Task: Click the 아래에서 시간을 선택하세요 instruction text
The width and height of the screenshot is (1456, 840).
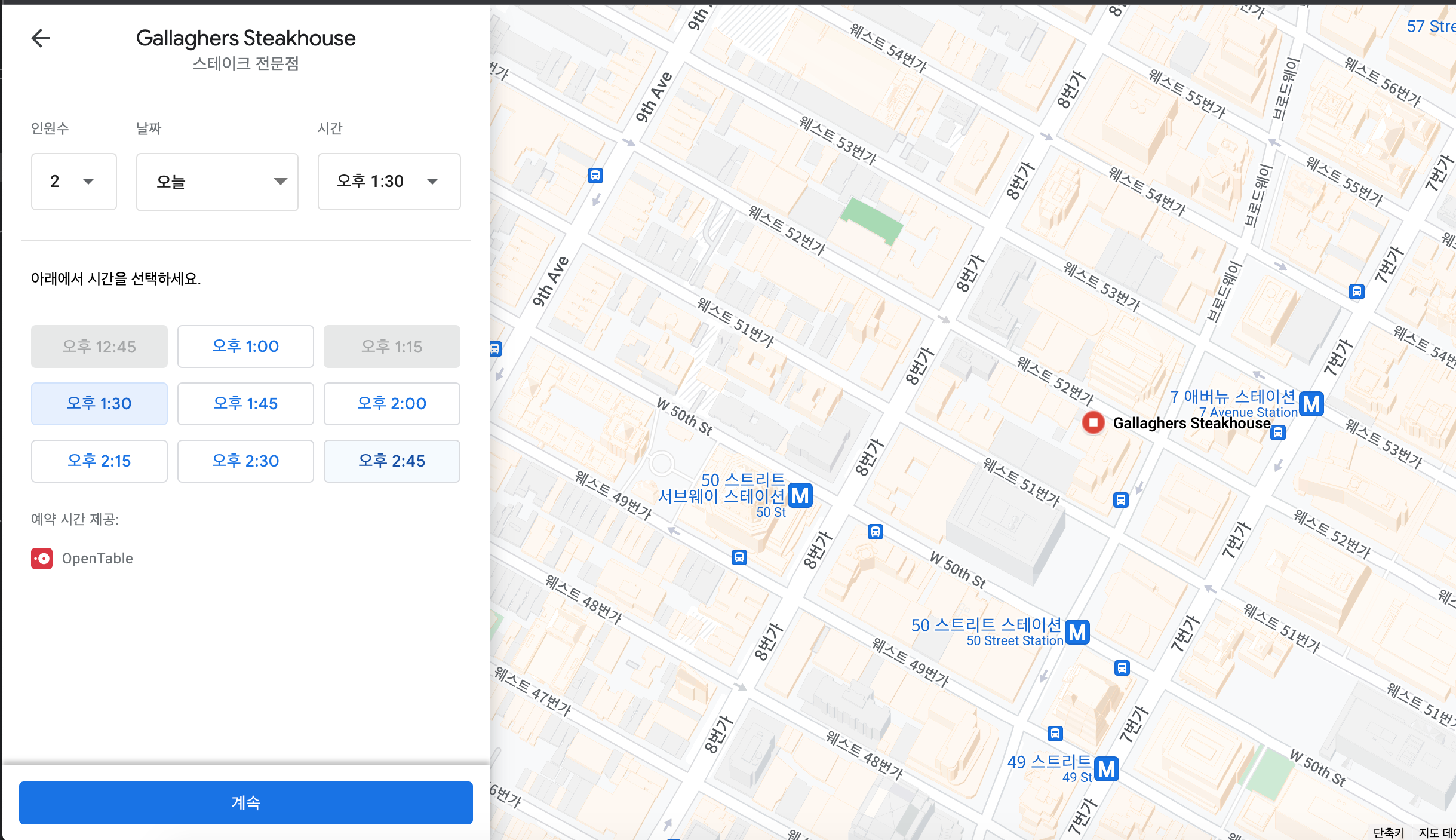Action: (x=116, y=278)
